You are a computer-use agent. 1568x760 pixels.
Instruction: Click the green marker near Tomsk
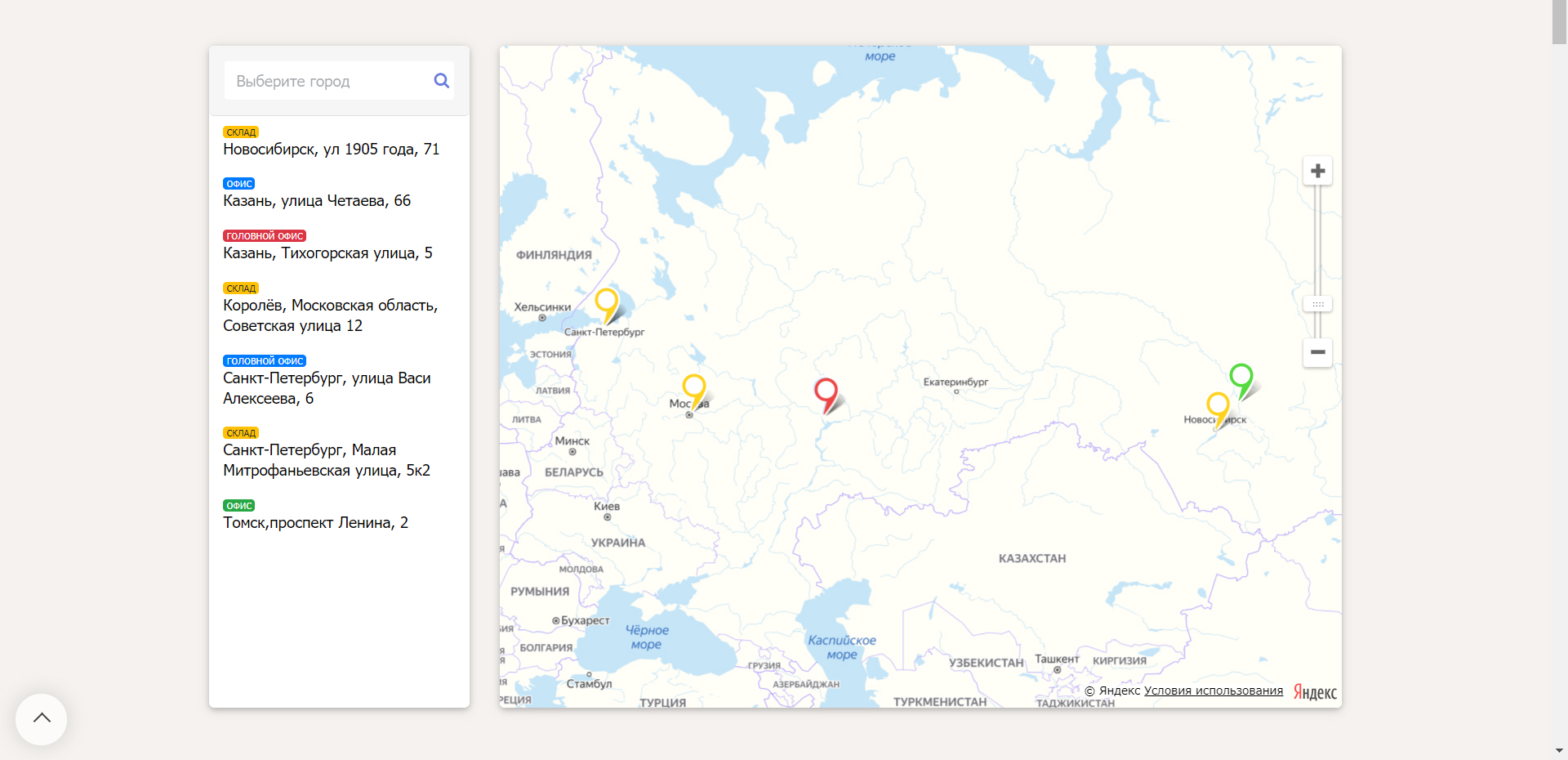tap(1241, 377)
